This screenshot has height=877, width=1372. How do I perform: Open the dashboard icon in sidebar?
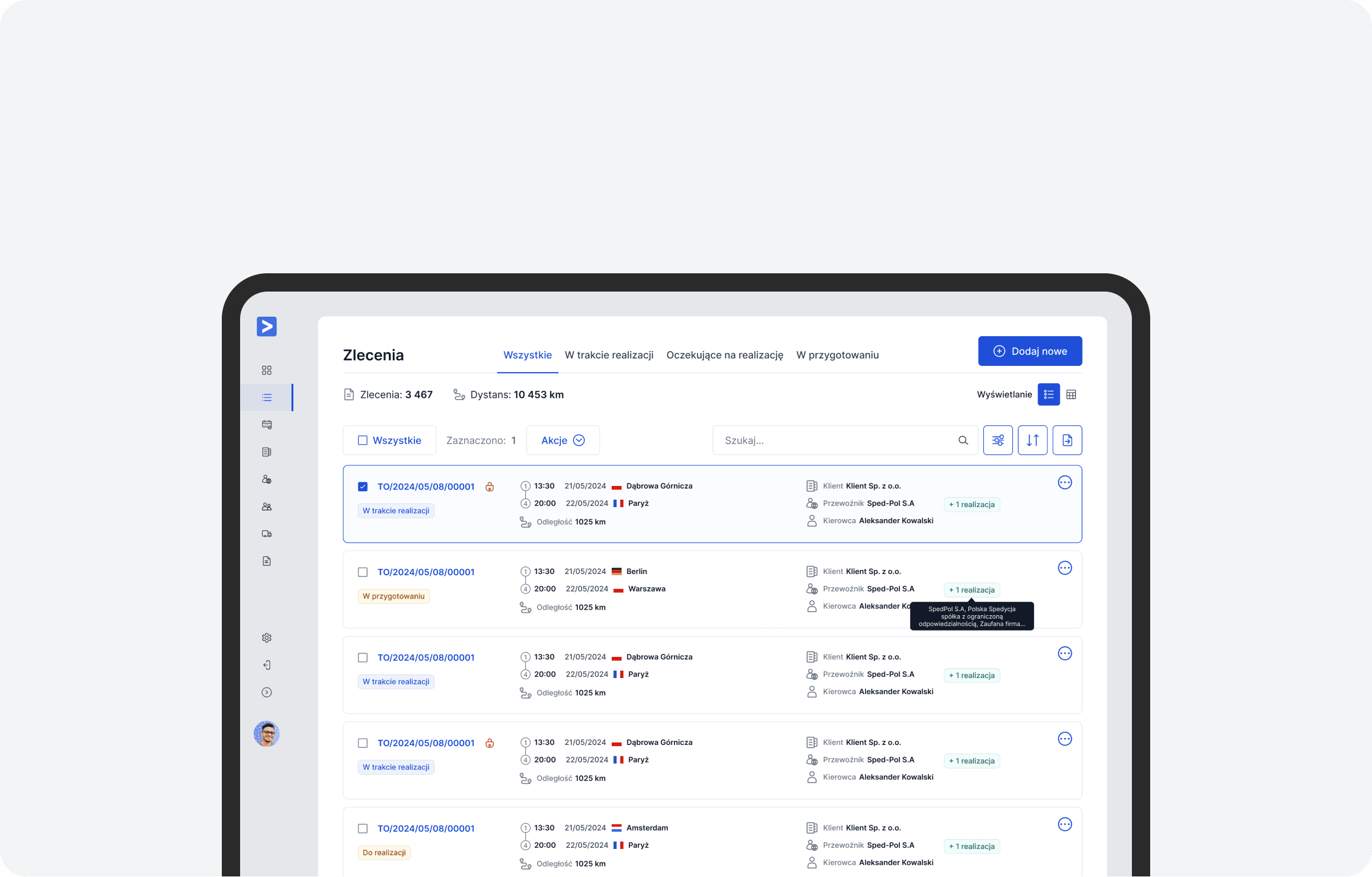[266, 370]
